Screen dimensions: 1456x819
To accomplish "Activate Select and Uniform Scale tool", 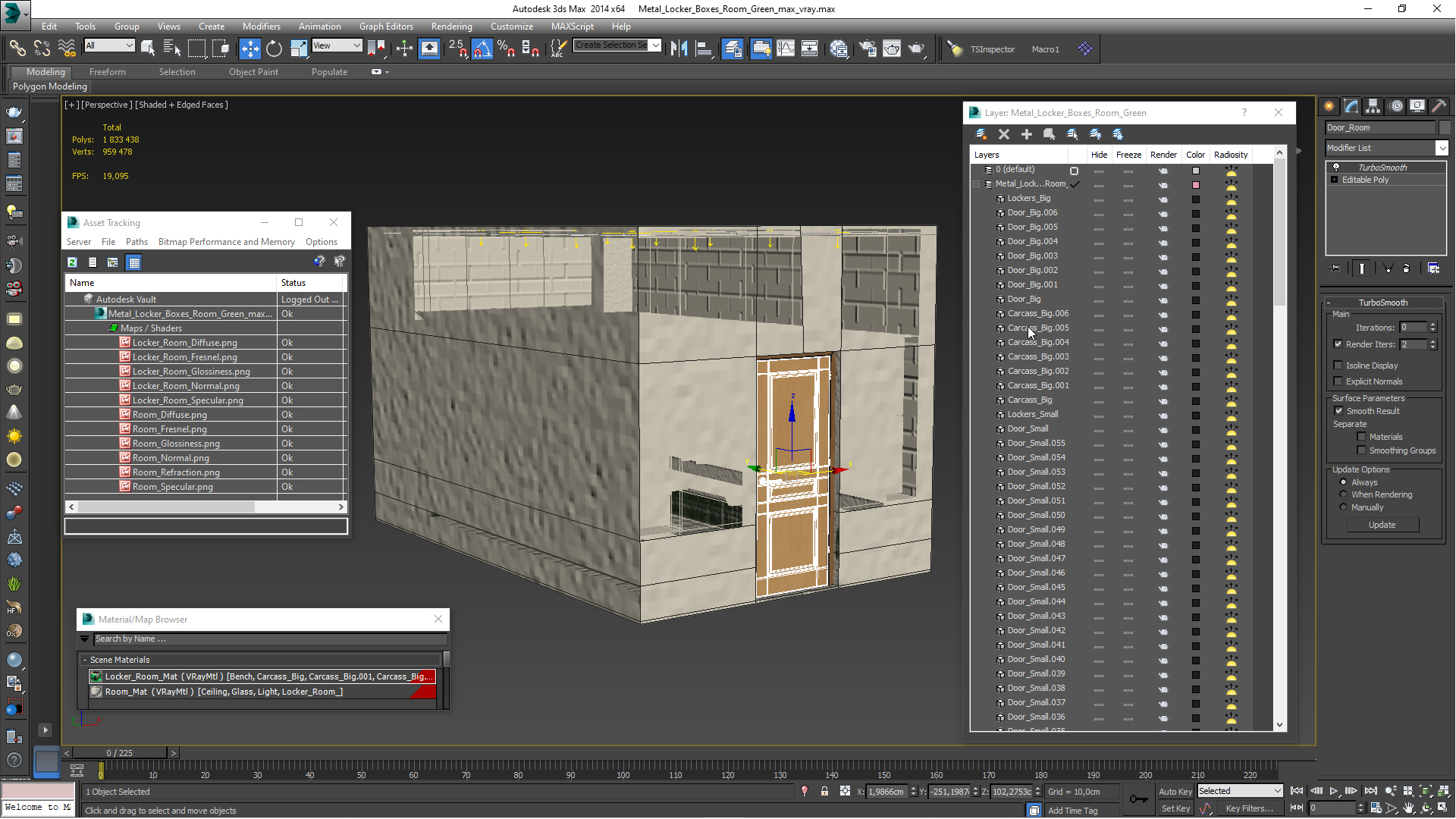I will [x=299, y=49].
